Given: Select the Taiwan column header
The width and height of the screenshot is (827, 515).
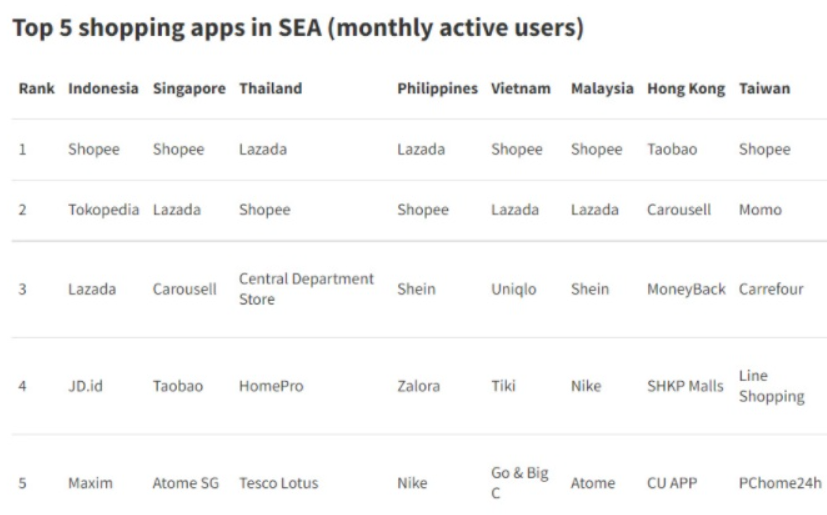Looking at the screenshot, I should click(x=764, y=88).
